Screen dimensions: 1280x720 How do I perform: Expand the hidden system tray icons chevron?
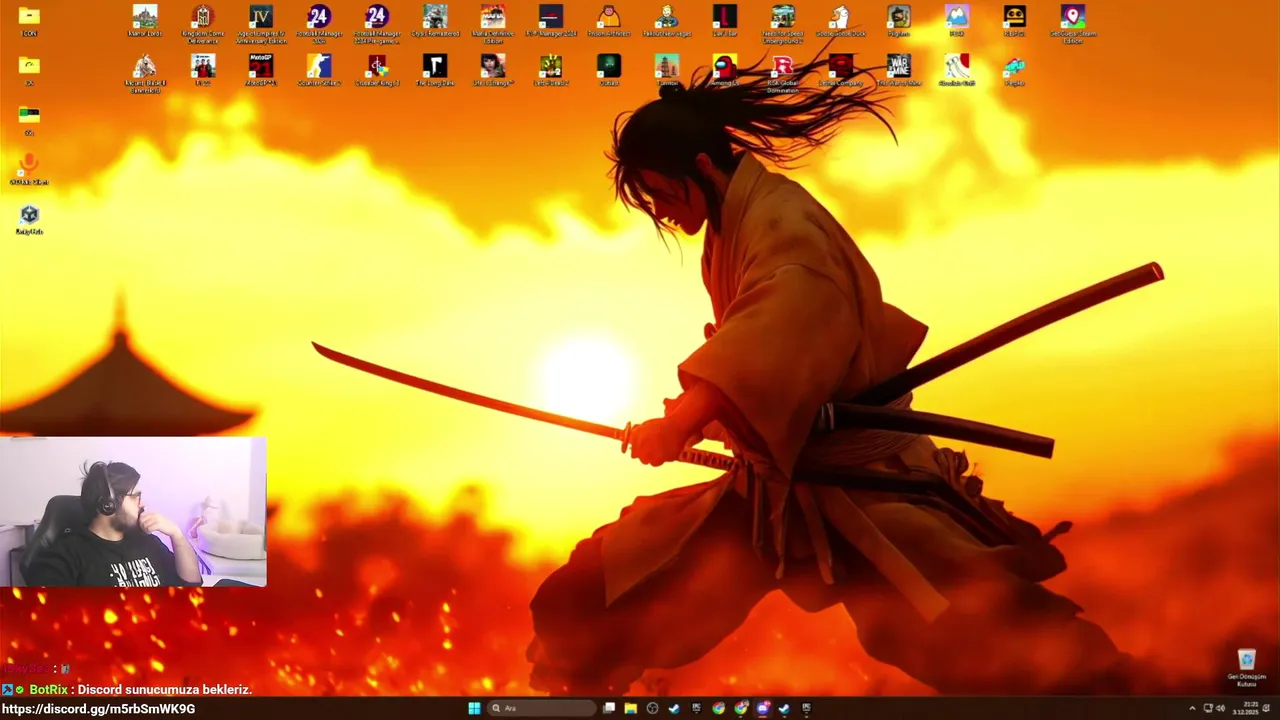[1192, 708]
